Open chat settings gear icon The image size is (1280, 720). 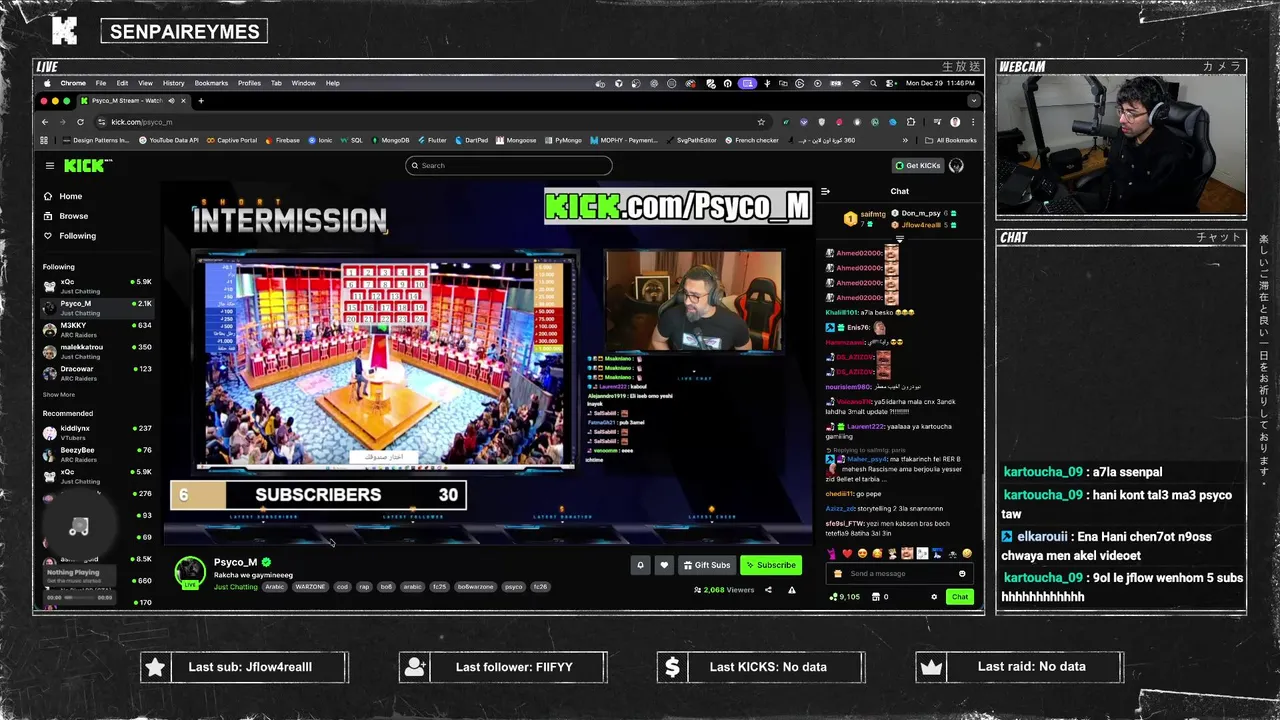tap(934, 597)
